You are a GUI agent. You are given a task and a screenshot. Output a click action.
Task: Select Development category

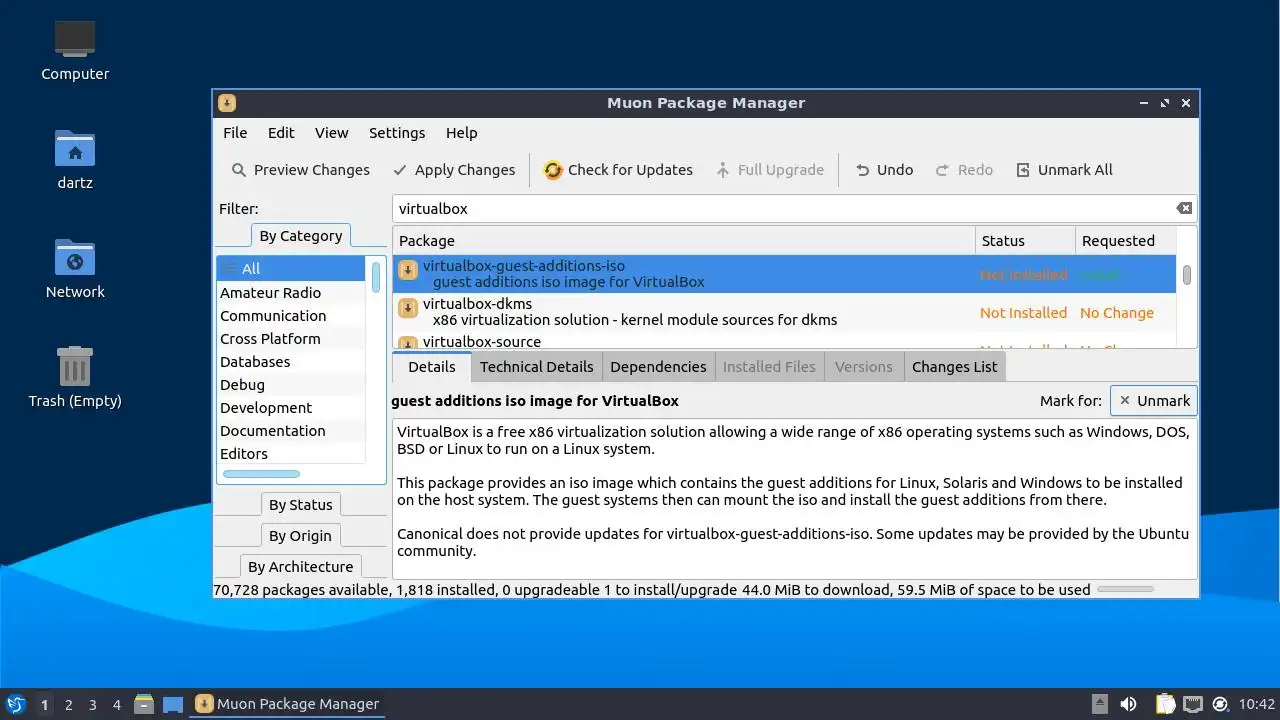[x=292, y=408]
